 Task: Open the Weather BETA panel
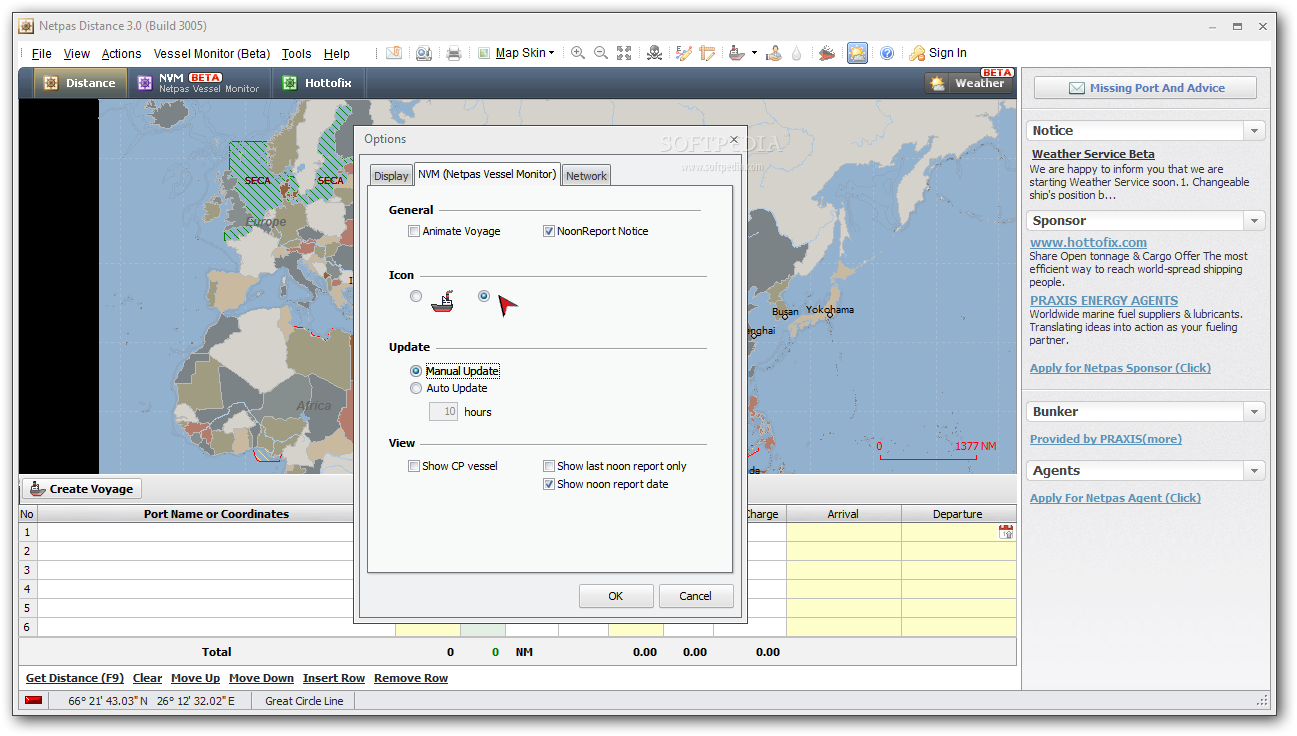click(968, 83)
